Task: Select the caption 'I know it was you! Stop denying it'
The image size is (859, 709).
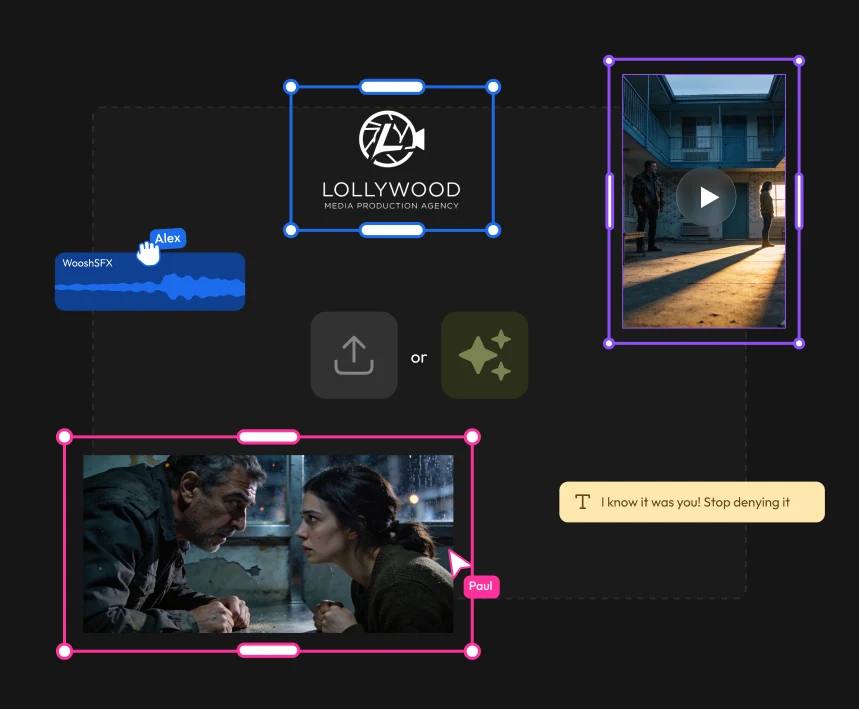Action: point(692,502)
